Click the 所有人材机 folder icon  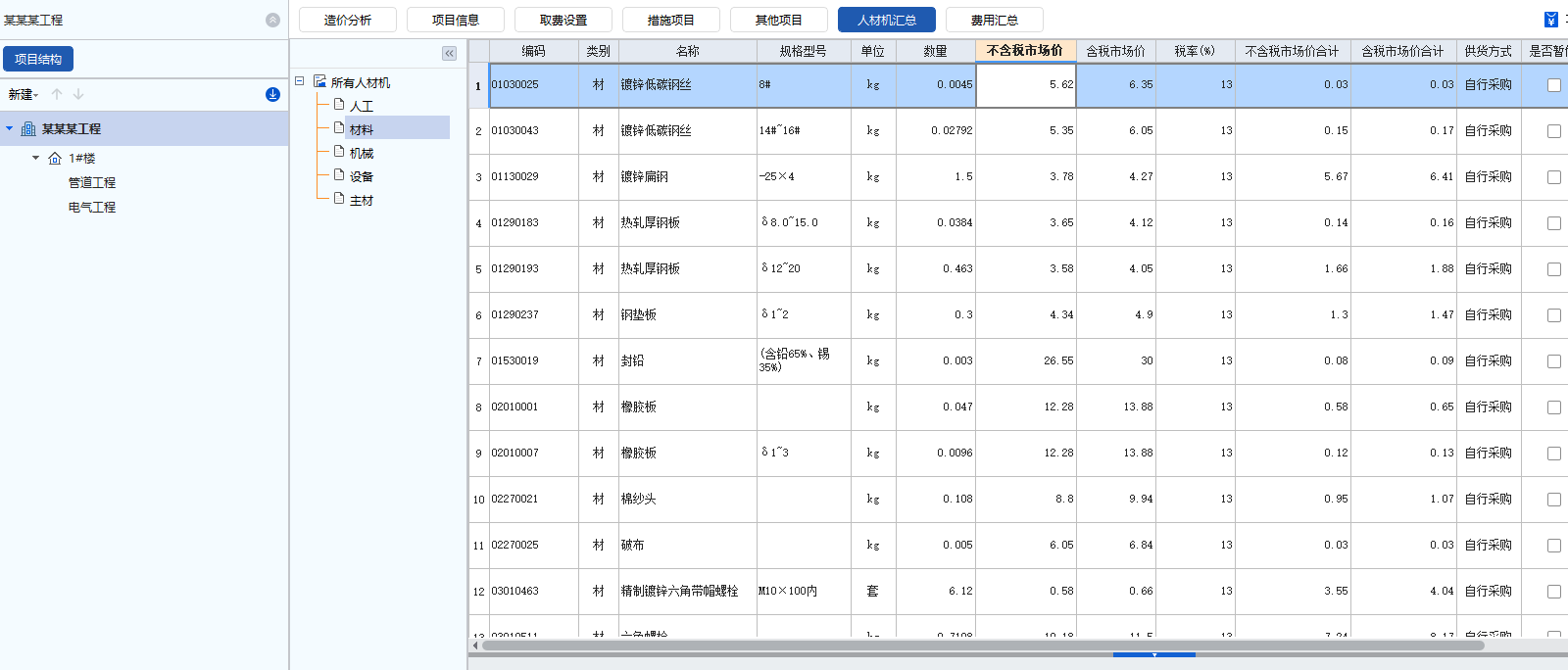coord(319,81)
